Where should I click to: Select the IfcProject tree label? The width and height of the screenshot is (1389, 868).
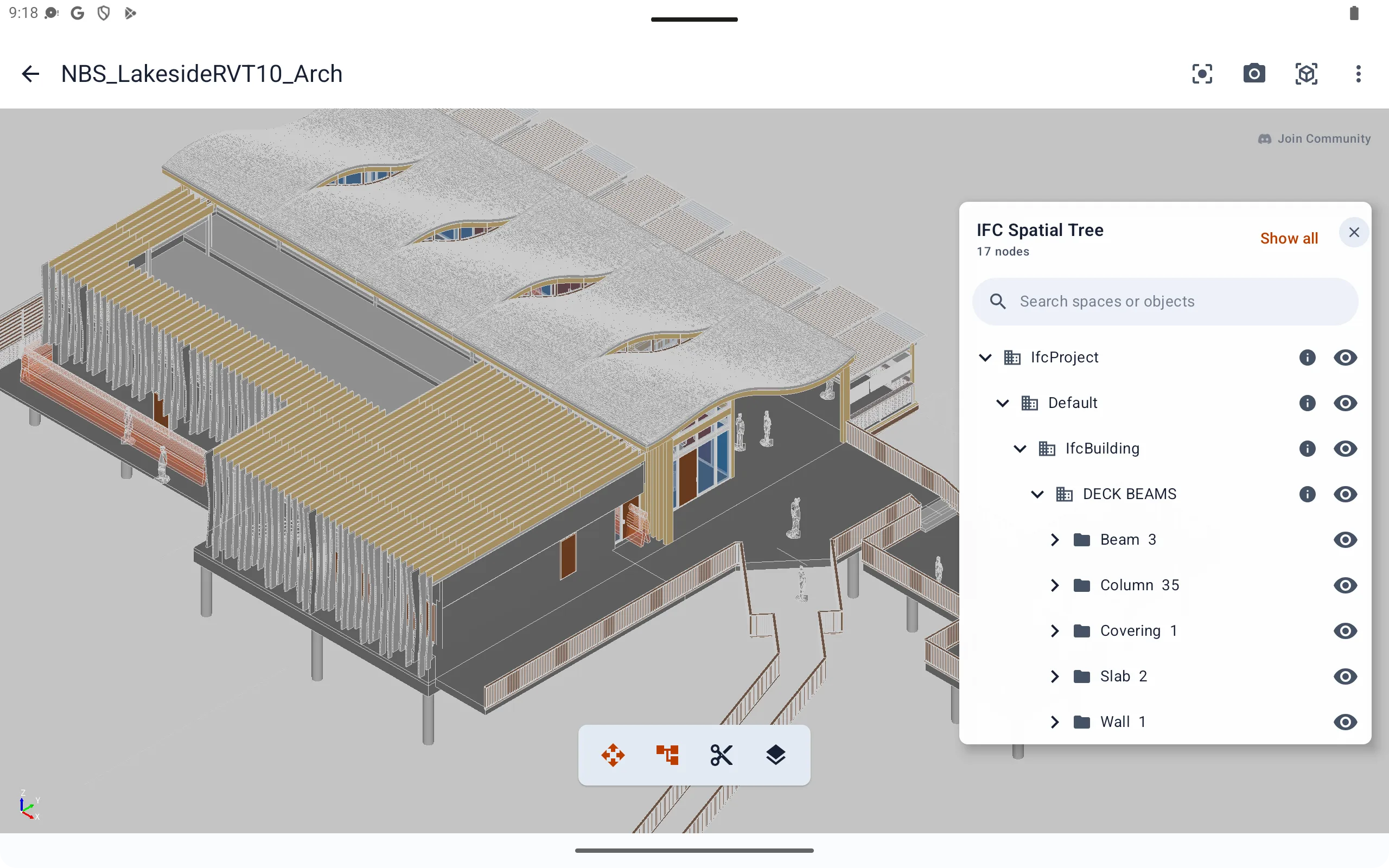click(1064, 358)
